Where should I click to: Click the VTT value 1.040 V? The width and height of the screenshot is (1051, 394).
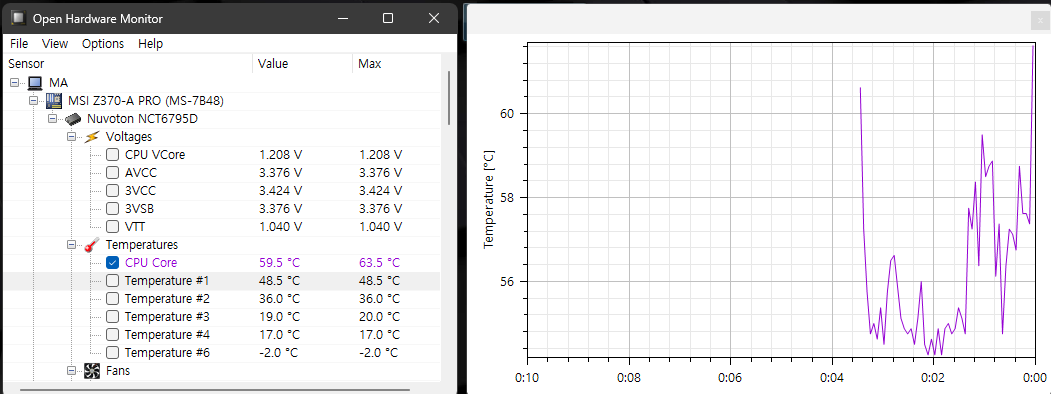[280, 227]
